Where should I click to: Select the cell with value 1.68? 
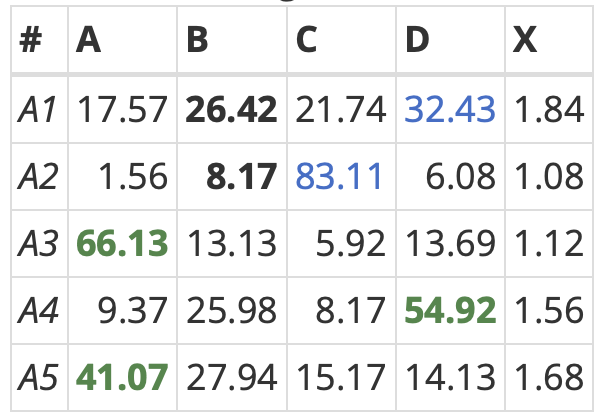548,378
